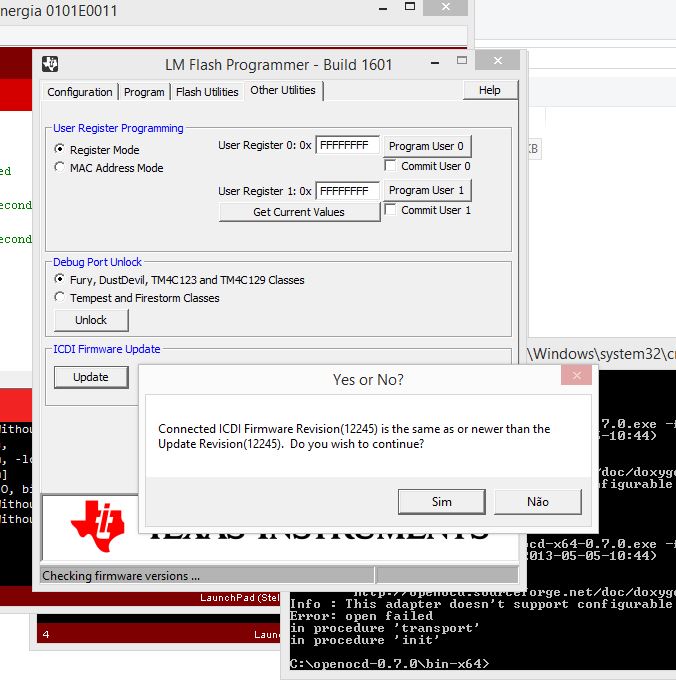The image size is (676, 686).
Task: Open the Program tab
Action: click(x=144, y=92)
